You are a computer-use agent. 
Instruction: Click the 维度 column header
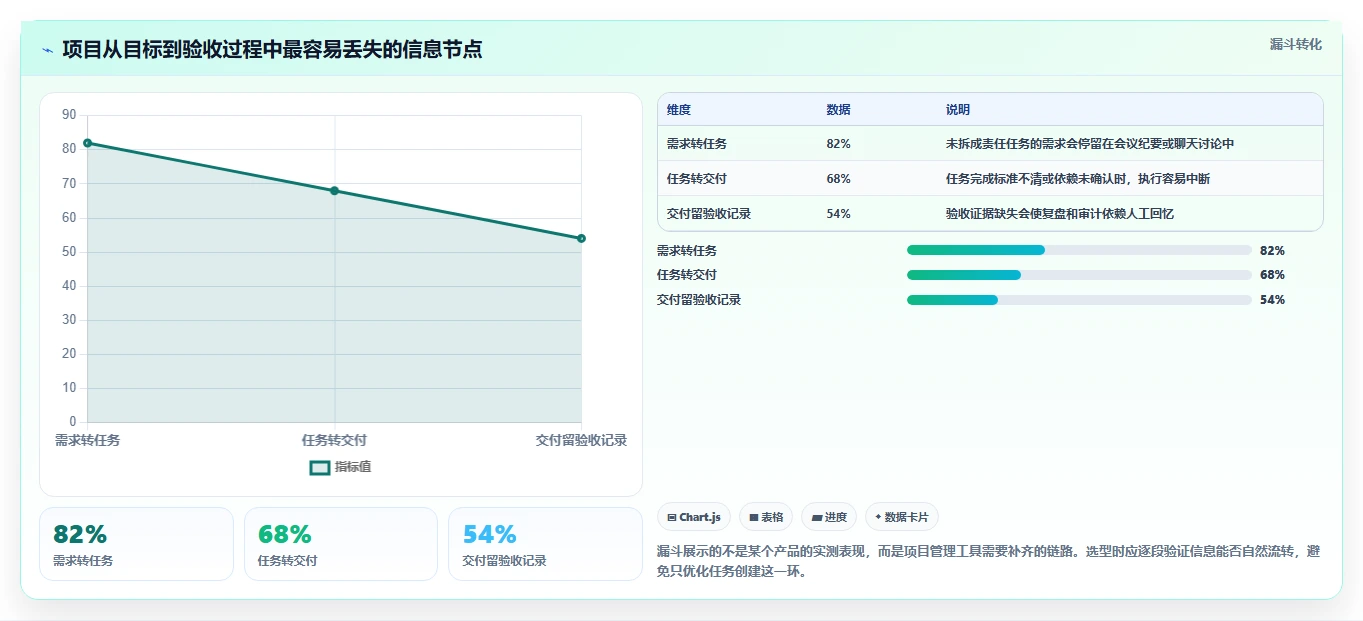(679, 110)
